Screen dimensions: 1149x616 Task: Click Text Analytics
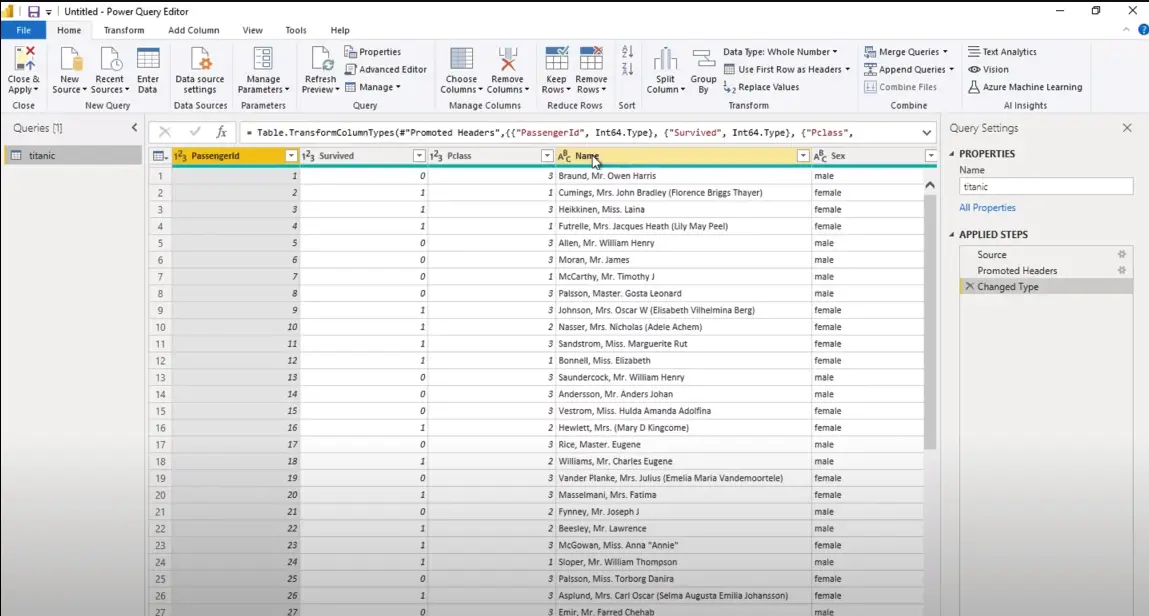click(x=1002, y=52)
